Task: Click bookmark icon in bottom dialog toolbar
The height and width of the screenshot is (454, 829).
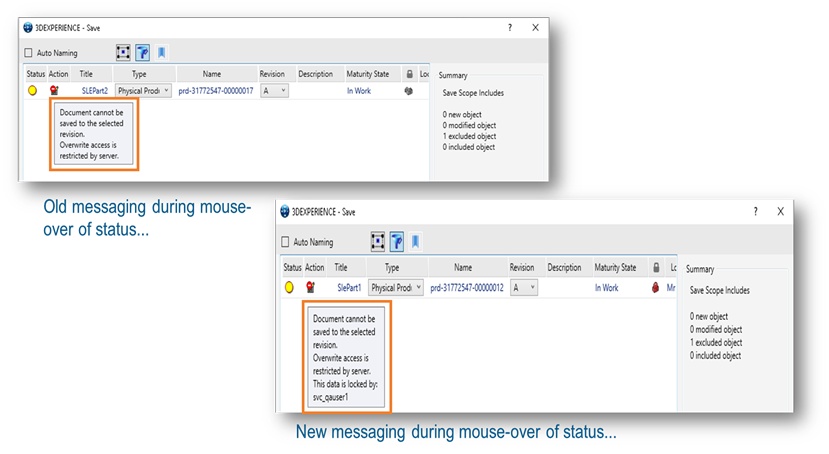Action: click(x=416, y=242)
